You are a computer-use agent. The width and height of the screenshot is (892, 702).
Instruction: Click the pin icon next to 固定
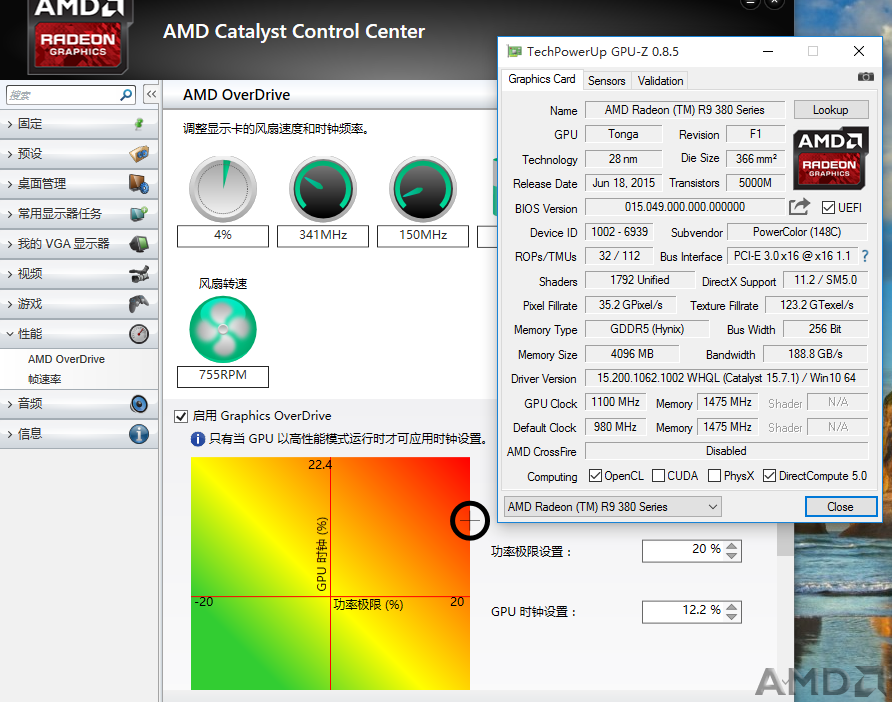pos(139,123)
